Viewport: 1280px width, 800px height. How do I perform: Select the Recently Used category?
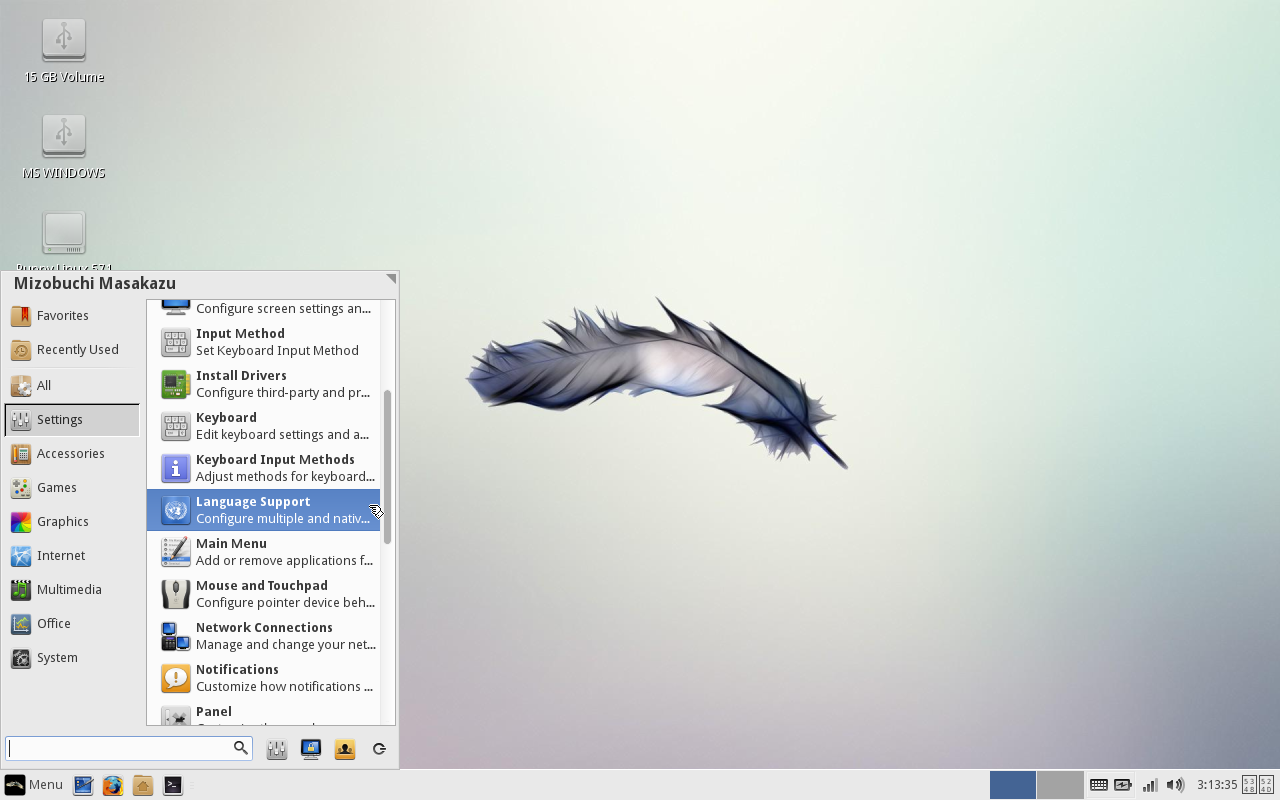72,350
